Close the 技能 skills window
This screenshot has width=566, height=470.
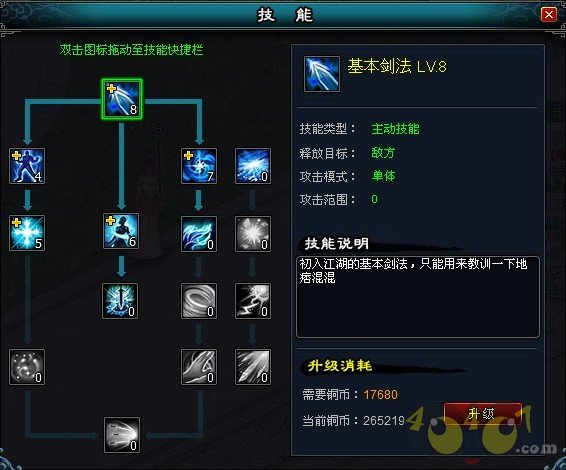pos(549,14)
